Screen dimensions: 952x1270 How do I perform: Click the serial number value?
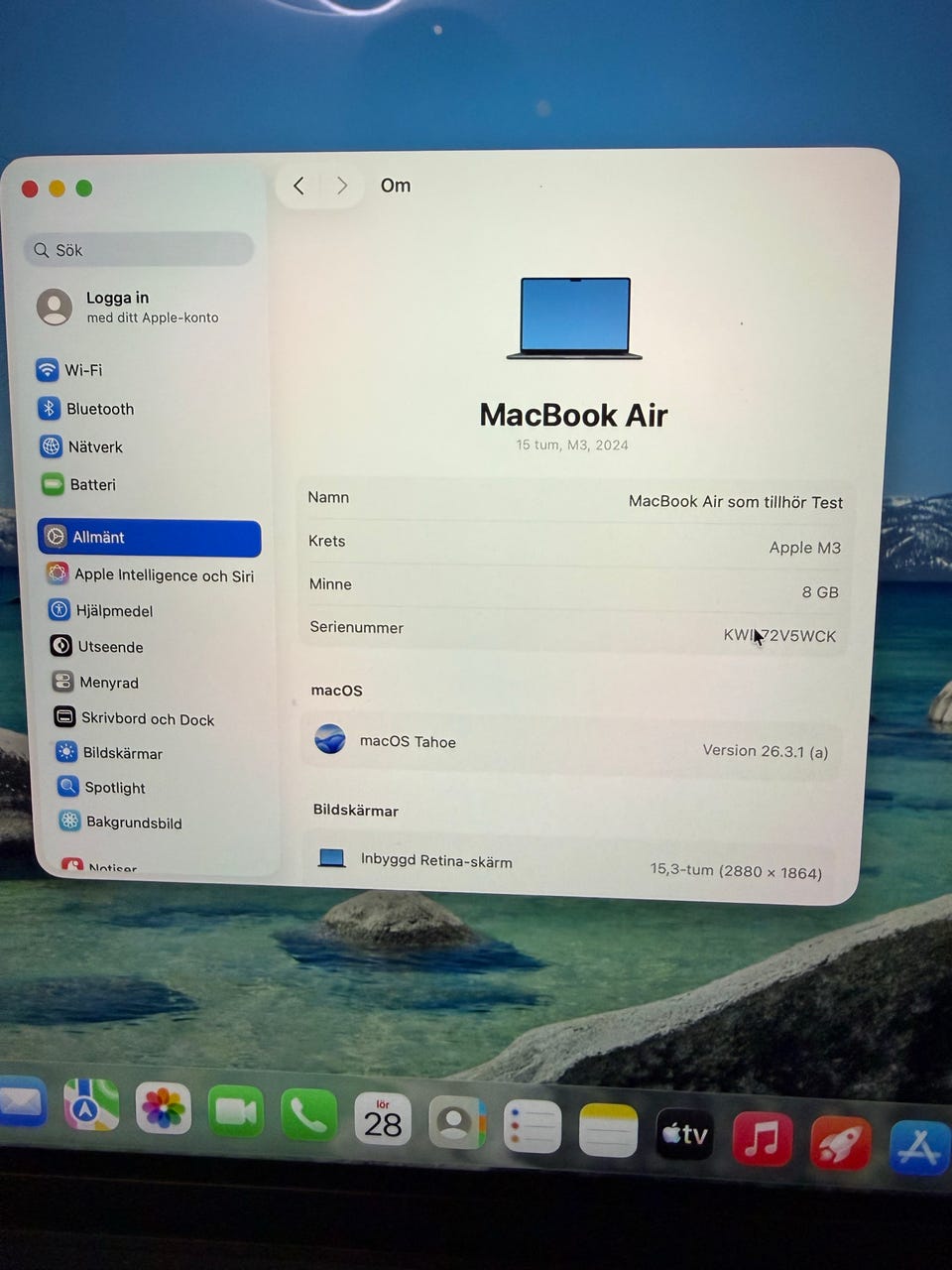[x=779, y=636]
